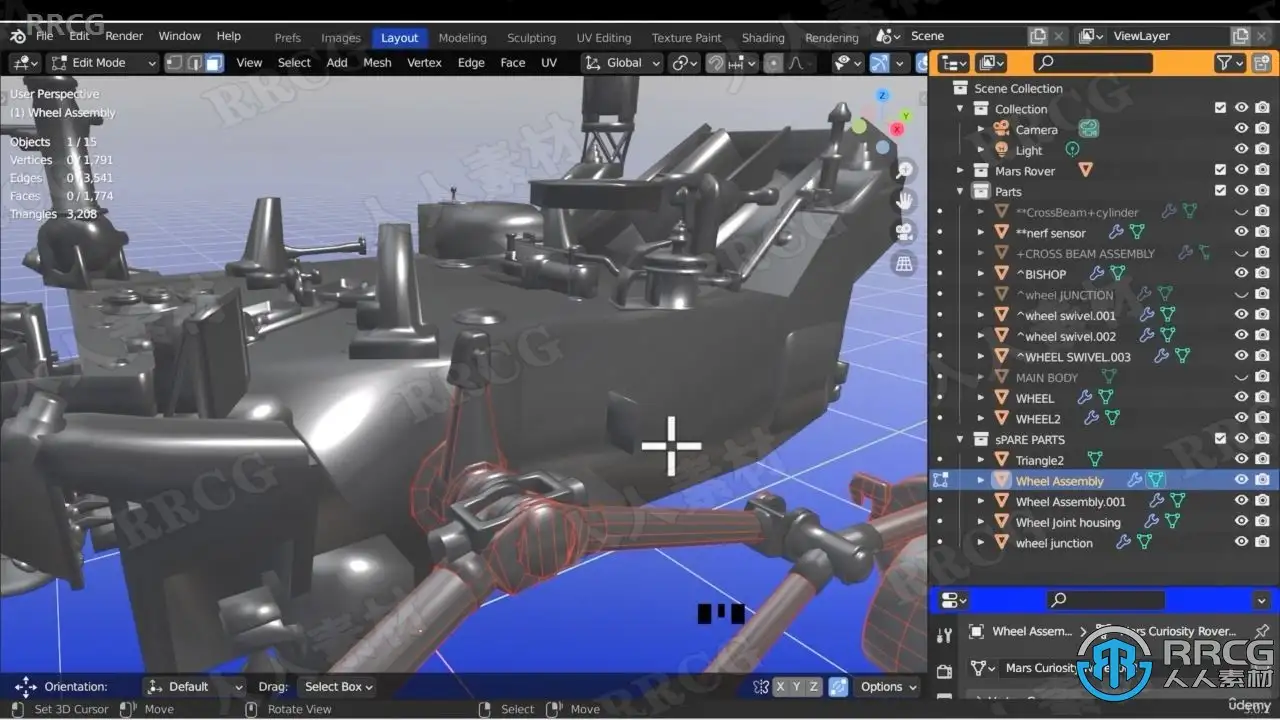Viewport: 1280px width, 720px height.
Task: Toggle camera view gizmo icon
Action: pyautogui.click(x=904, y=232)
